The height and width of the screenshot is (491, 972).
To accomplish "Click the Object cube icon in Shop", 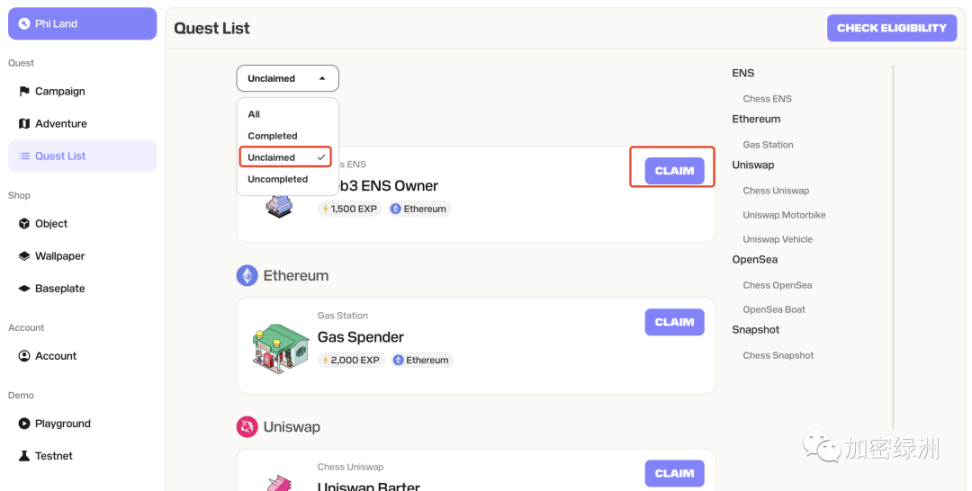I will click(24, 223).
